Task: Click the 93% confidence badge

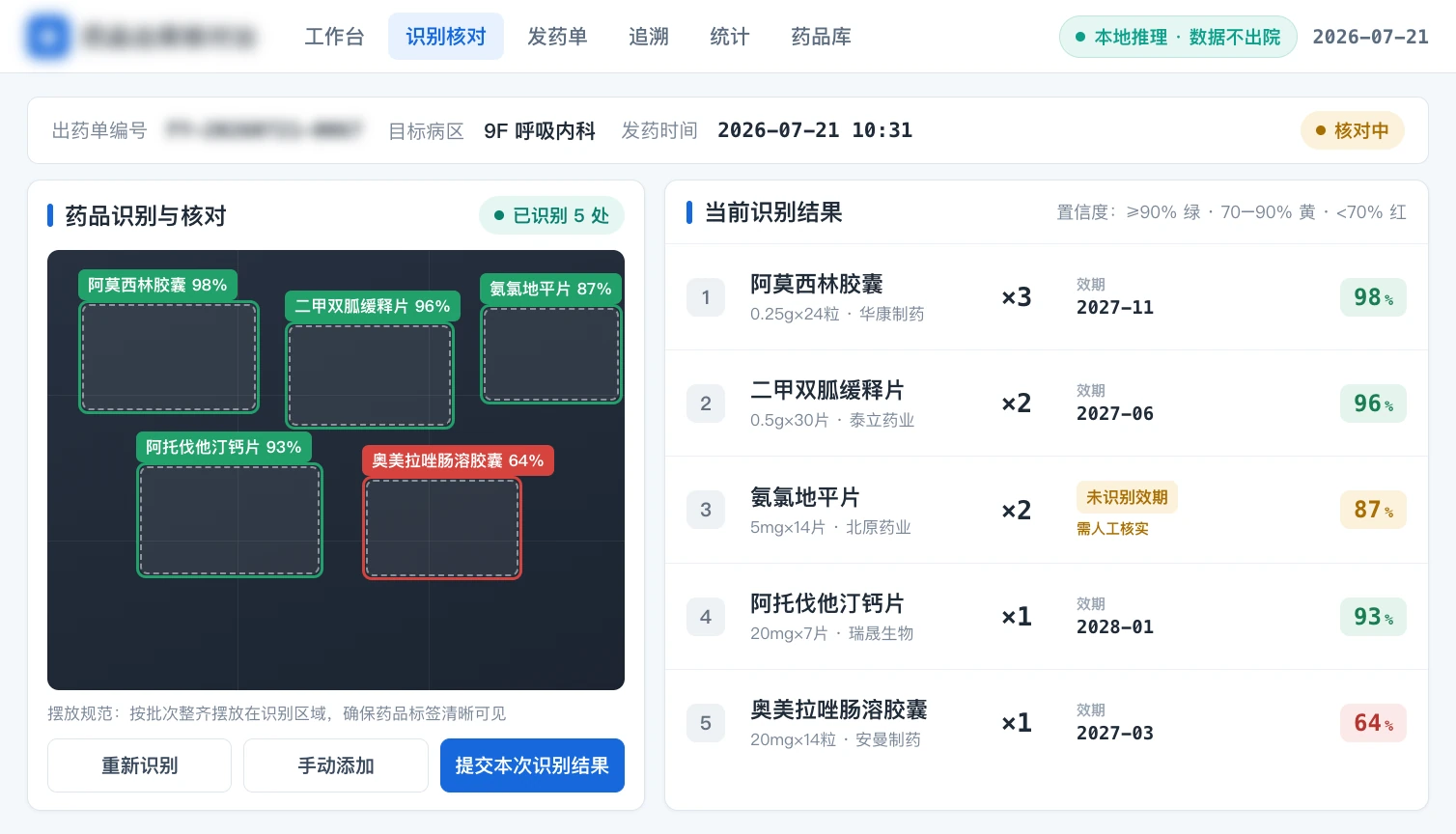Action: click(x=1373, y=617)
